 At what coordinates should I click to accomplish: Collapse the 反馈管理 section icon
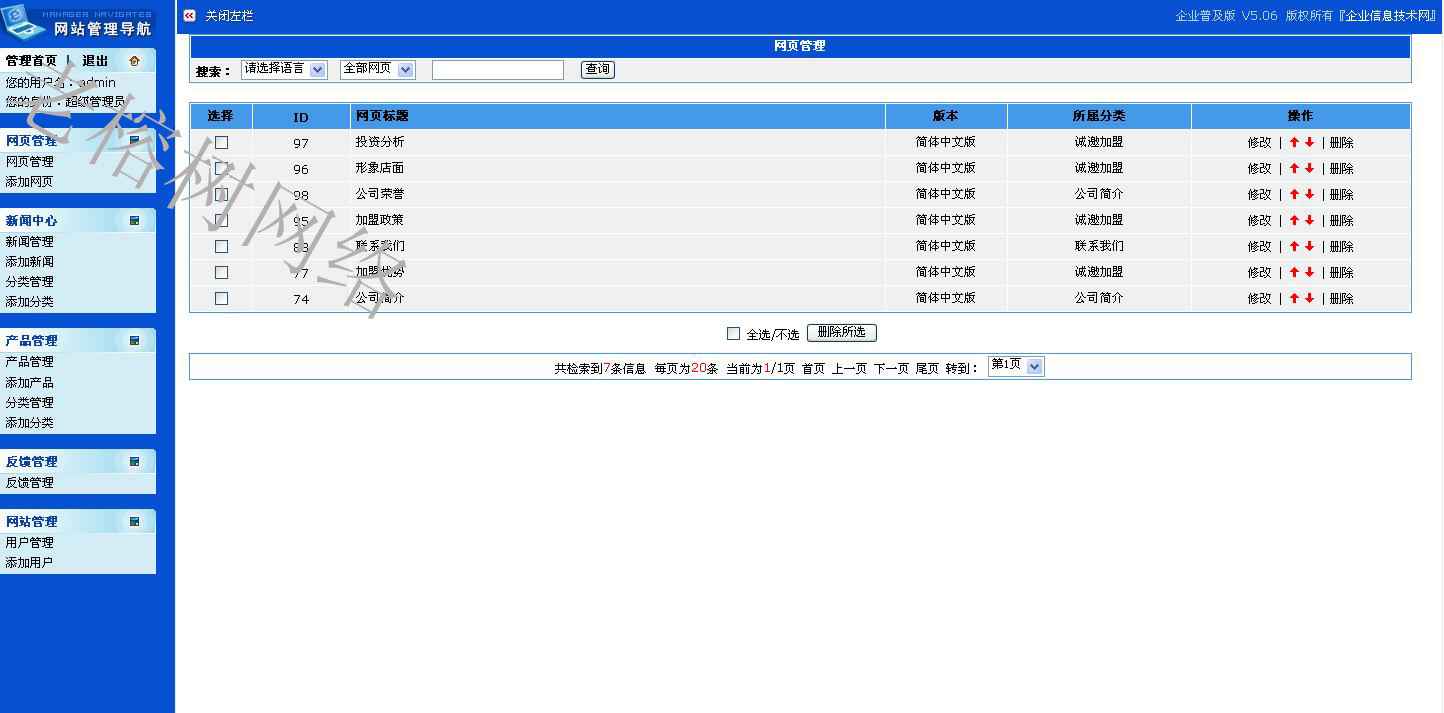[134, 461]
